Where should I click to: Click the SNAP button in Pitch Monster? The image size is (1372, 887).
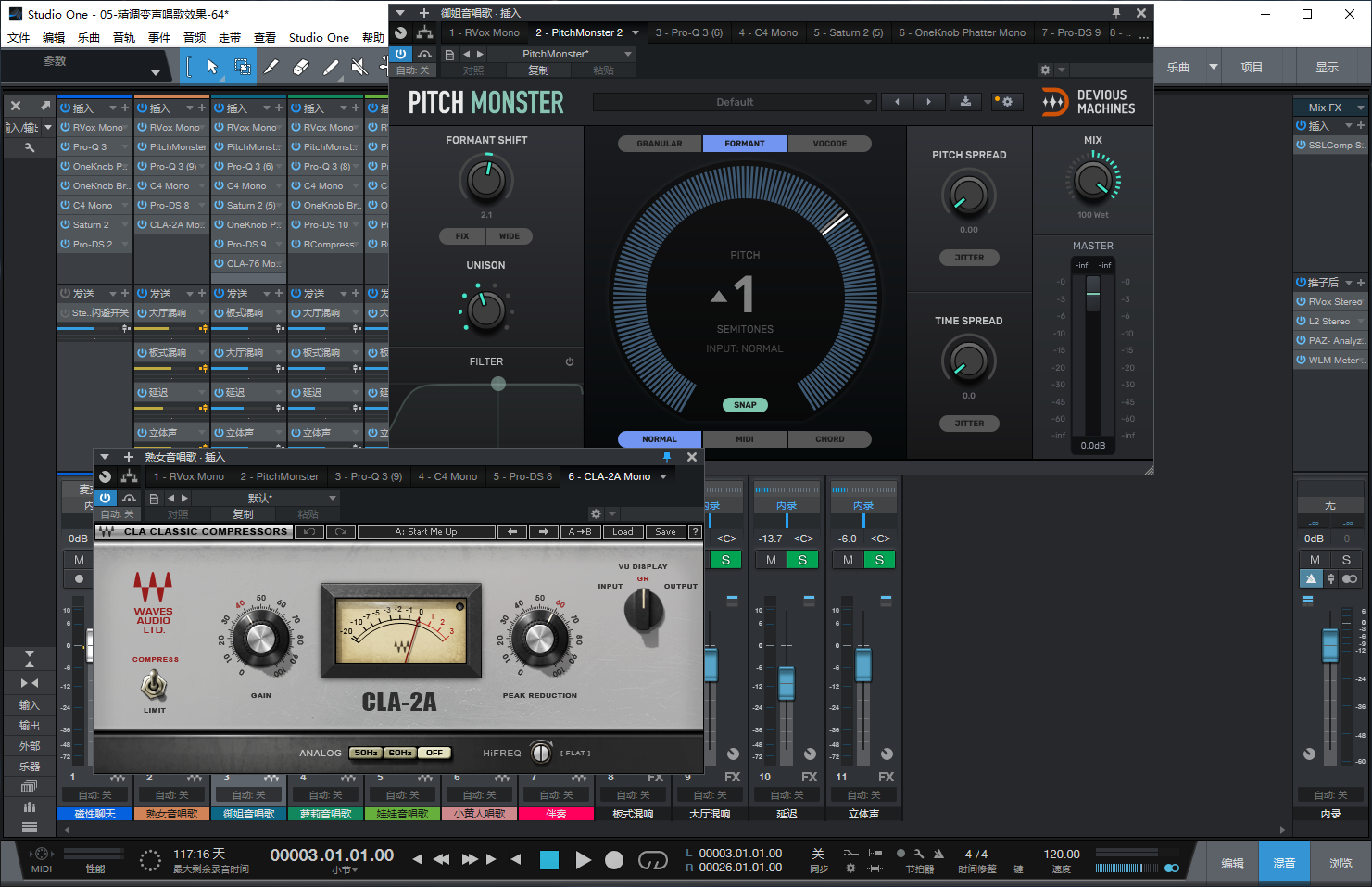pos(745,405)
